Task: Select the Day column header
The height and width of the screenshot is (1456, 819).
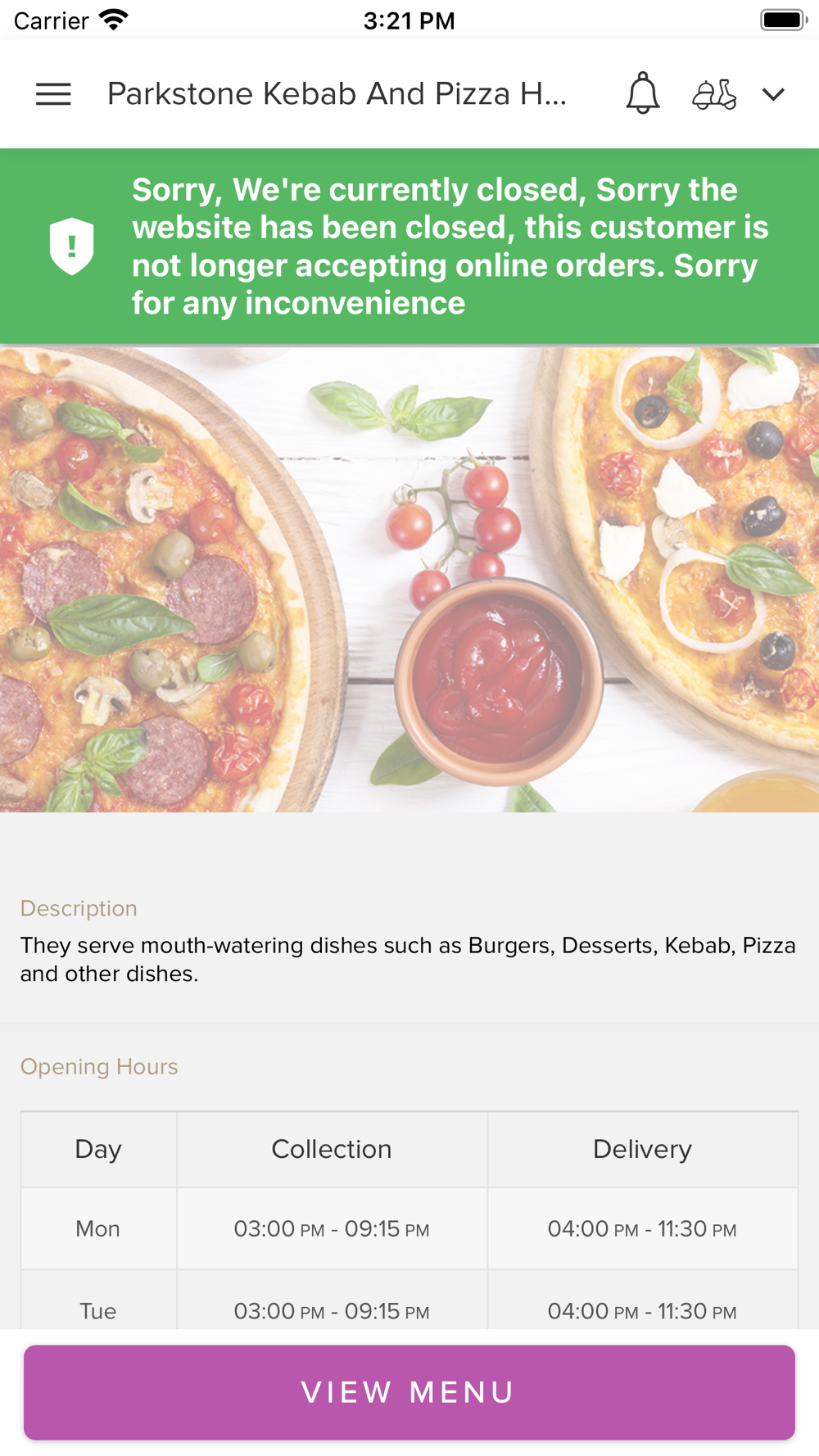Action: 98,1149
